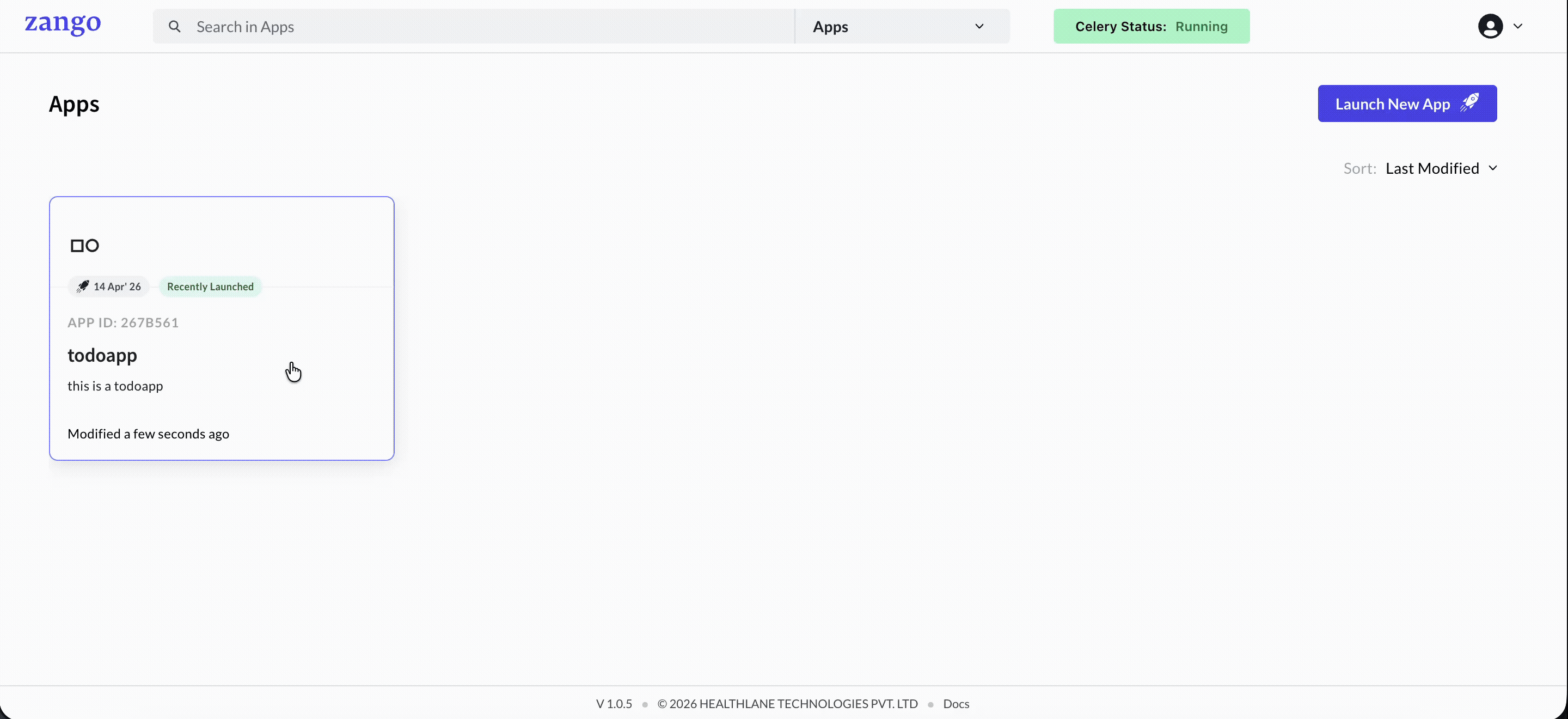Click the Celery Status Running badge
Screen dimensions: 1568x719
point(1151,26)
